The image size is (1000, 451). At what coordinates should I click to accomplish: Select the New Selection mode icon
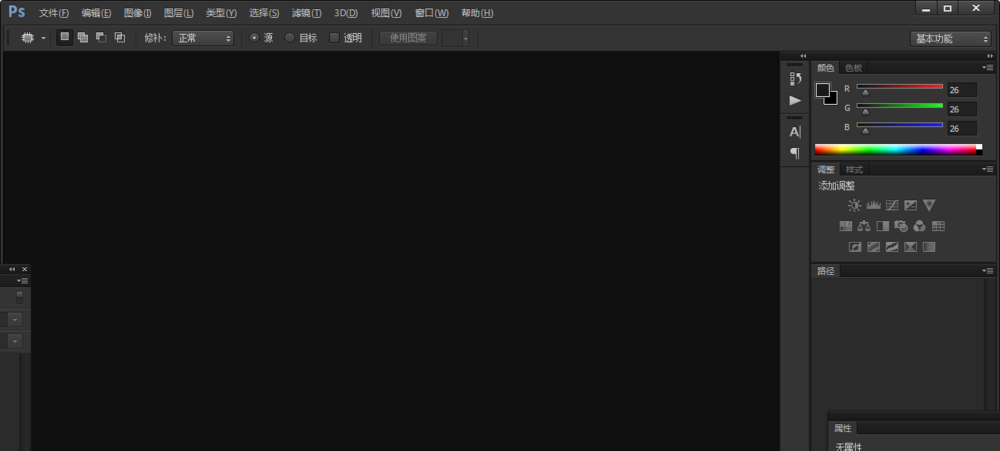tap(64, 38)
